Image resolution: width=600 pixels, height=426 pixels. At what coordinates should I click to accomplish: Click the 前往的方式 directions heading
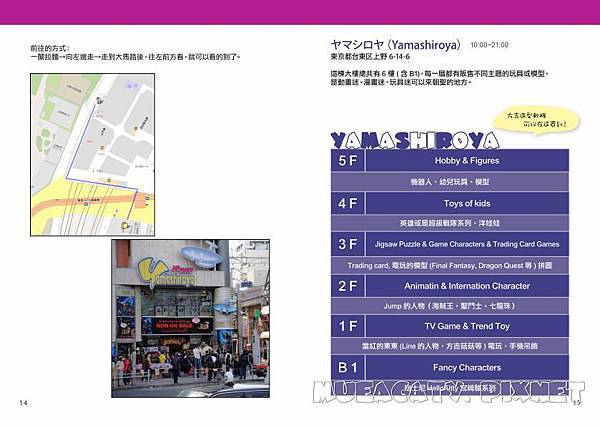[50, 48]
